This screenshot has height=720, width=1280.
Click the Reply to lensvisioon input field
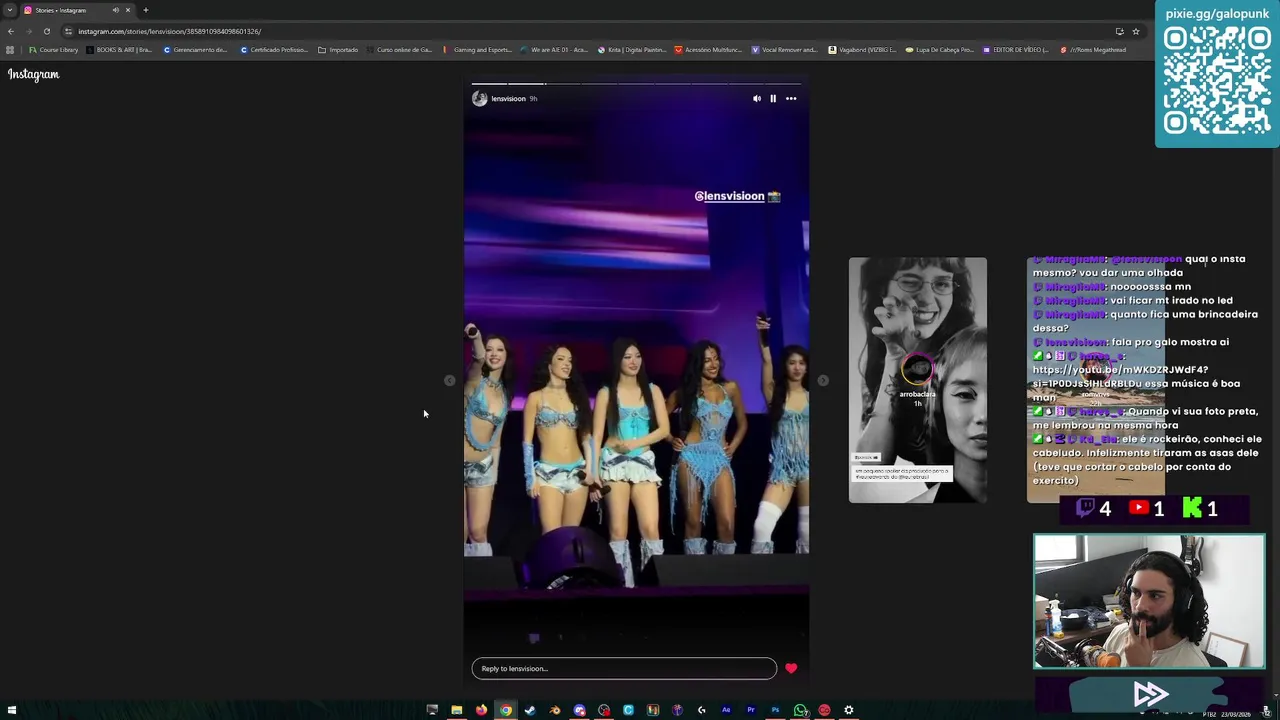click(x=624, y=668)
